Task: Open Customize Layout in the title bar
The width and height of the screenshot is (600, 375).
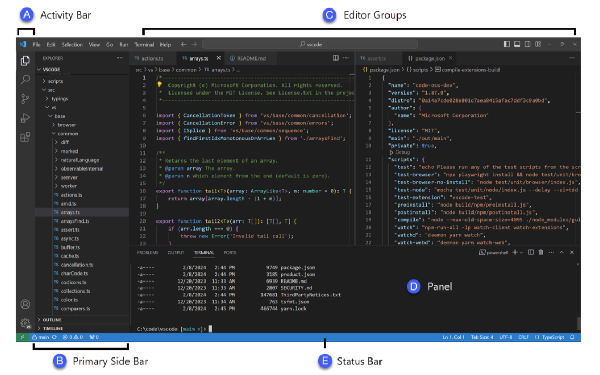Action: coord(538,44)
